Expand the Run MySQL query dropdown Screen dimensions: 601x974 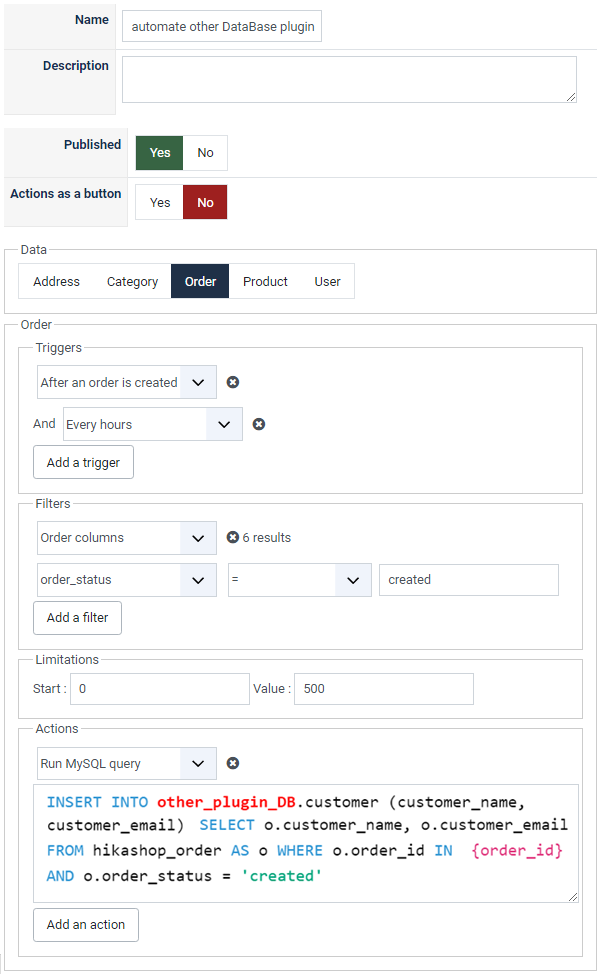pyautogui.click(x=127, y=763)
